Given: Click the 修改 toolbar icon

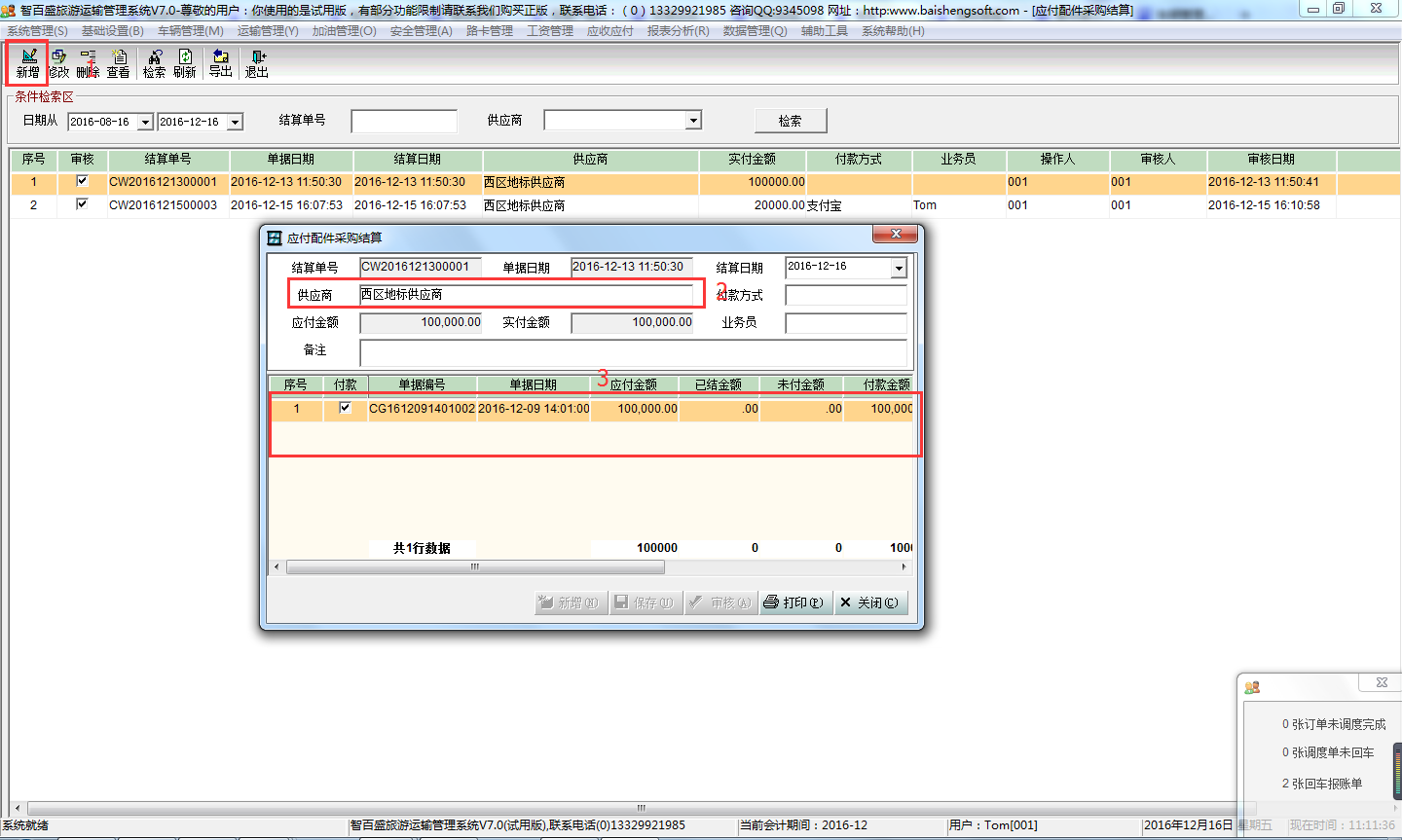Looking at the screenshot, I should coord(59,63).
